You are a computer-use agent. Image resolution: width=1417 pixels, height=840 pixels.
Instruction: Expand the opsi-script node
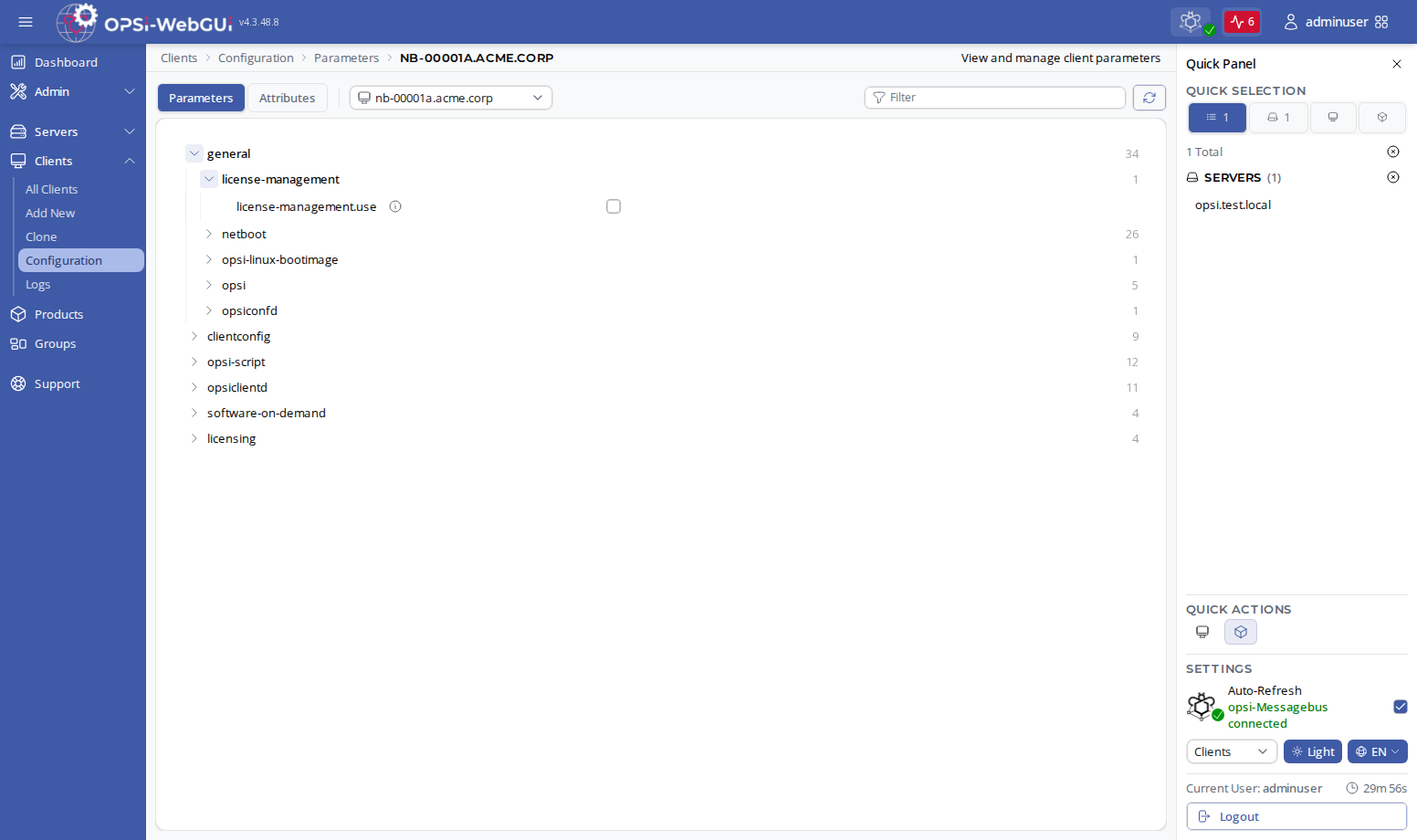point(194,362)
